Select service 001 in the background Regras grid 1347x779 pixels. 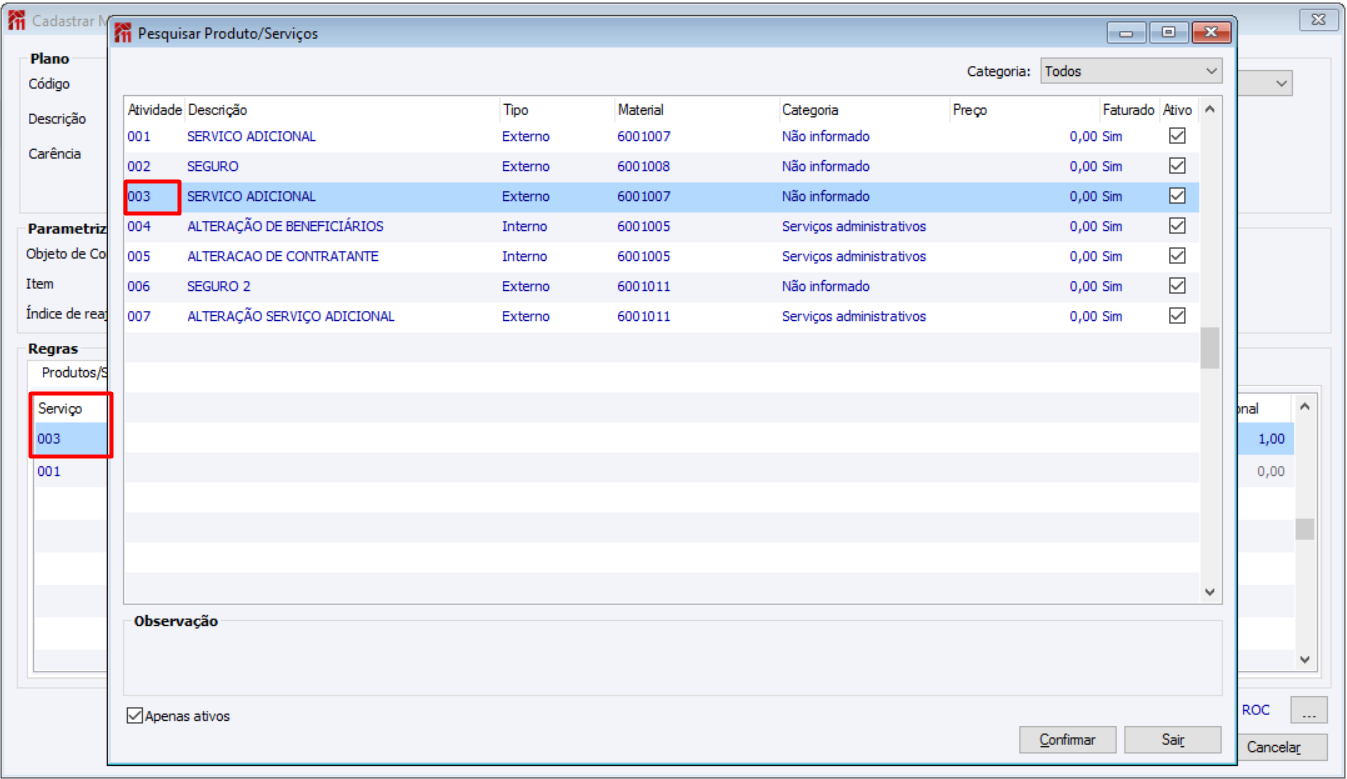pyautogui.click(x=49, y=471)
